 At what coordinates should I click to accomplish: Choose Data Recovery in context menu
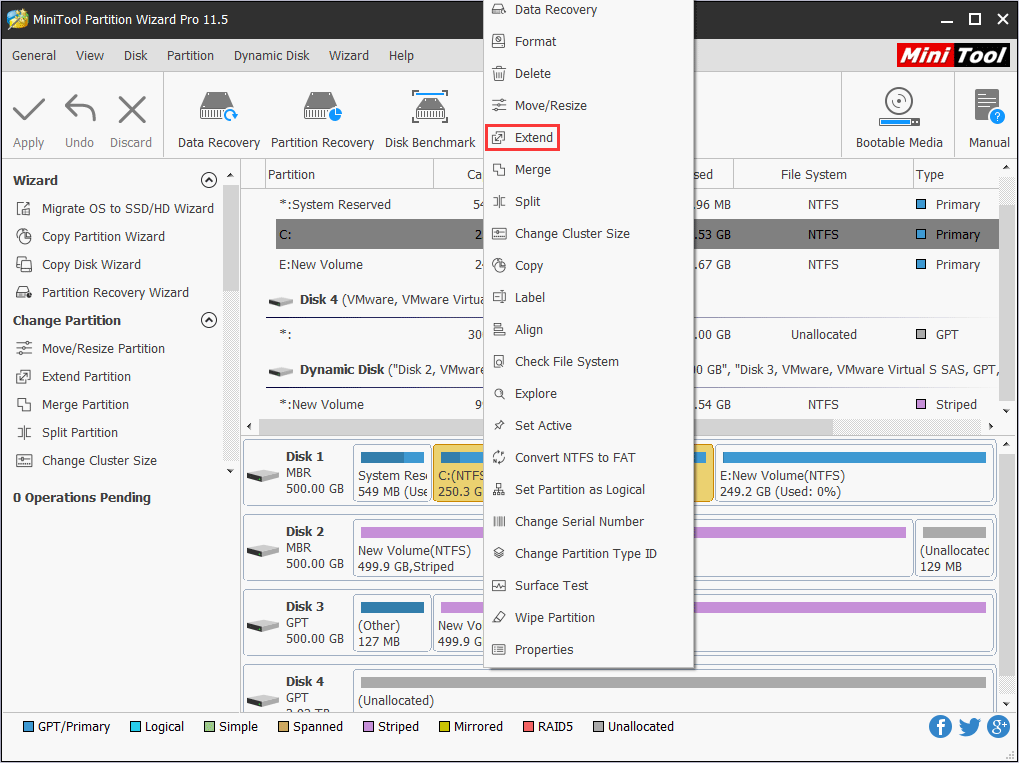(x=588, y=10)
